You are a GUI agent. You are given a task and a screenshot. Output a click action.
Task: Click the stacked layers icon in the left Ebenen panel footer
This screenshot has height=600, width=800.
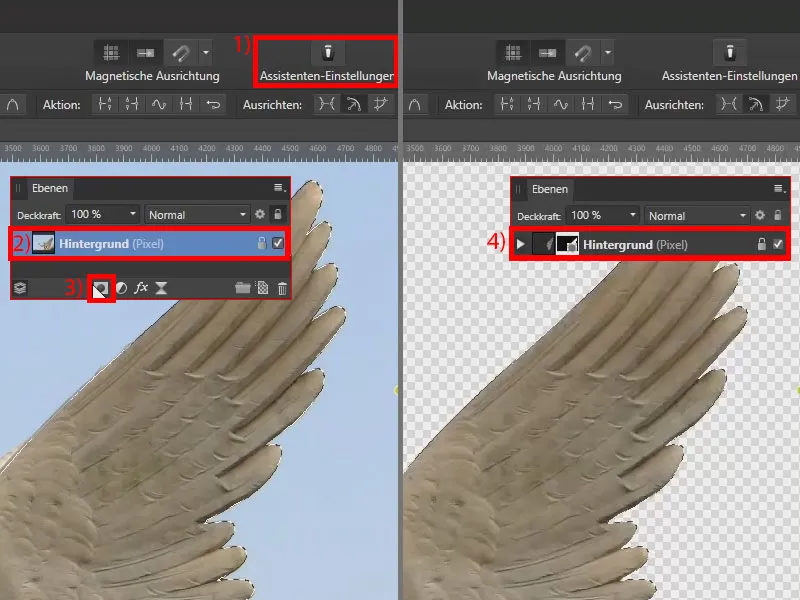tap(20, 288)
